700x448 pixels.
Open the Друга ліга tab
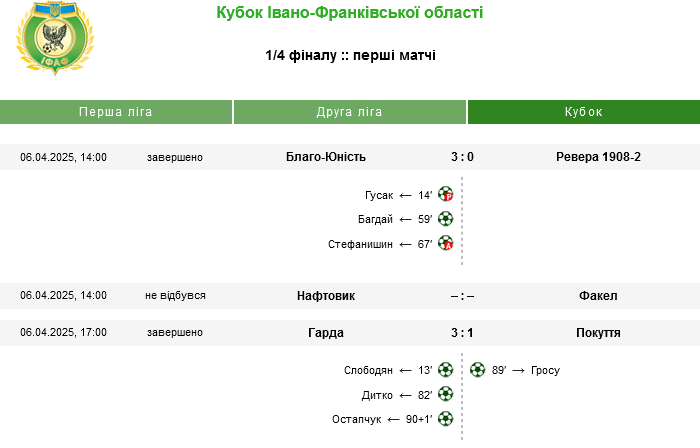pyautogui.click(x=350, y=112)
